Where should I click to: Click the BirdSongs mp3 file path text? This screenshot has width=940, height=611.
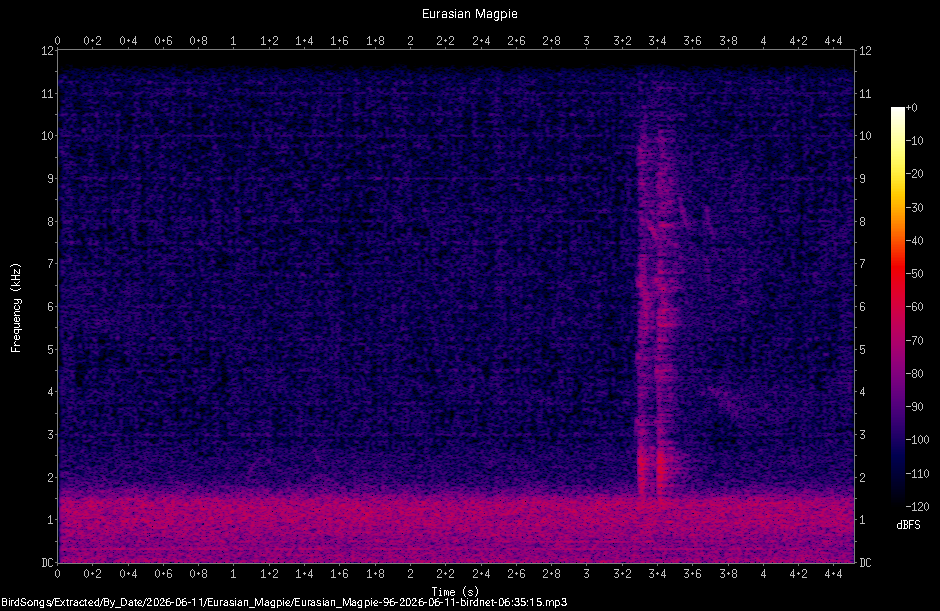284,602
